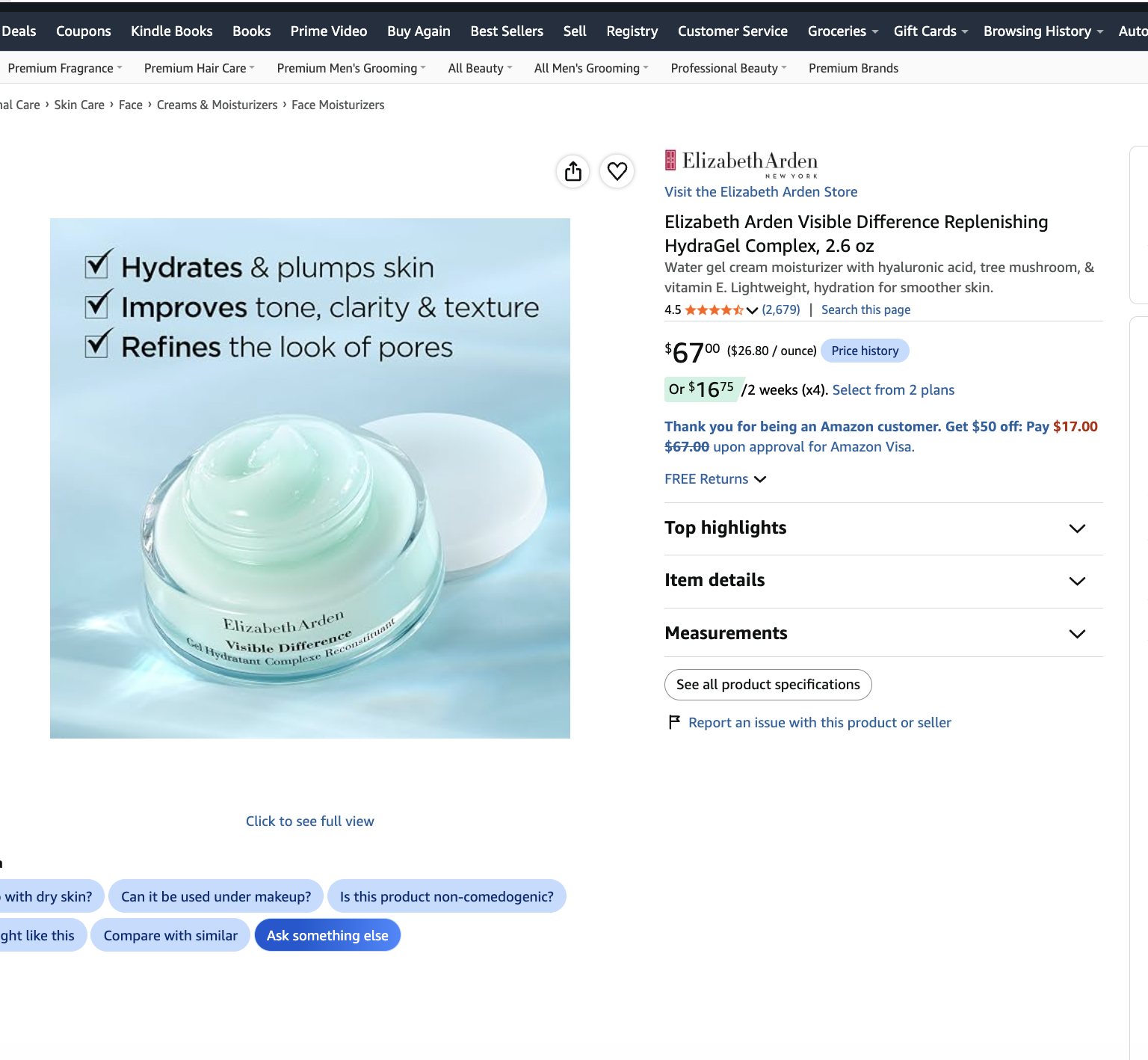Open Professional Beauty submenu
The image size is (1148, 1060).
point(729,68)
